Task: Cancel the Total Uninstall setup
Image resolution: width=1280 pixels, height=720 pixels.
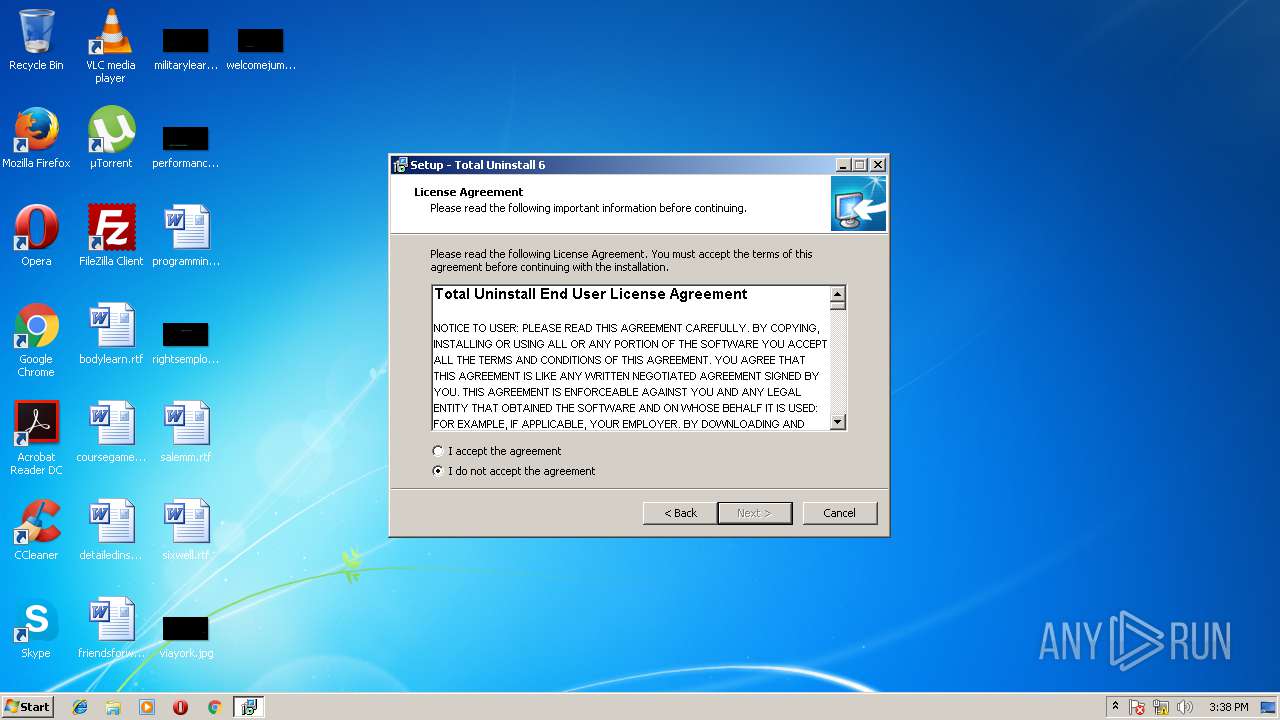Action: tap(839, 513)
